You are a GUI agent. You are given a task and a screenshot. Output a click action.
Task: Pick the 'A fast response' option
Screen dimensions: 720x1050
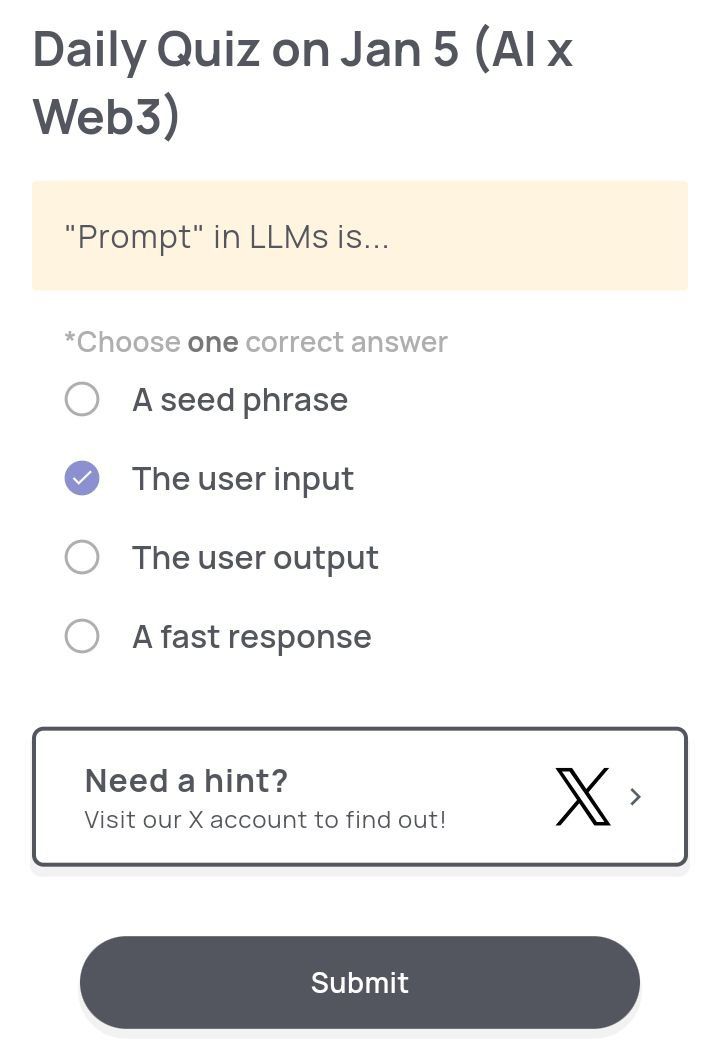(x=82, y=636)
